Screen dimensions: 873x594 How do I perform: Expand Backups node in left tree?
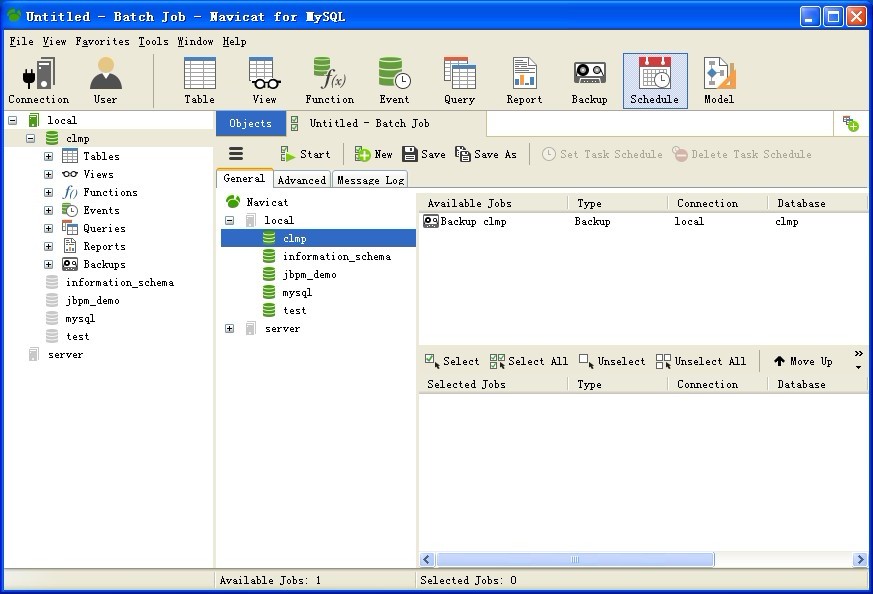tap(48, 264)
